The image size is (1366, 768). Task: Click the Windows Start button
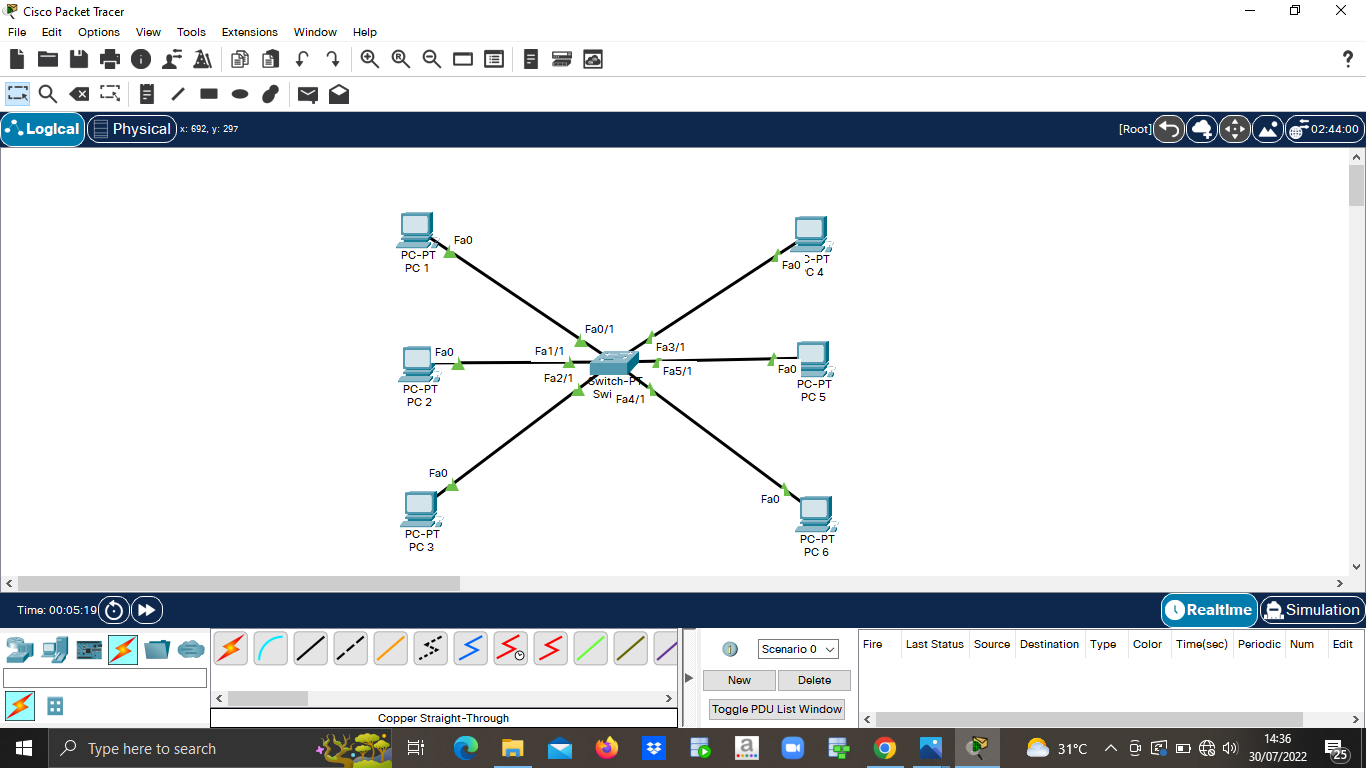click(23, 748)
